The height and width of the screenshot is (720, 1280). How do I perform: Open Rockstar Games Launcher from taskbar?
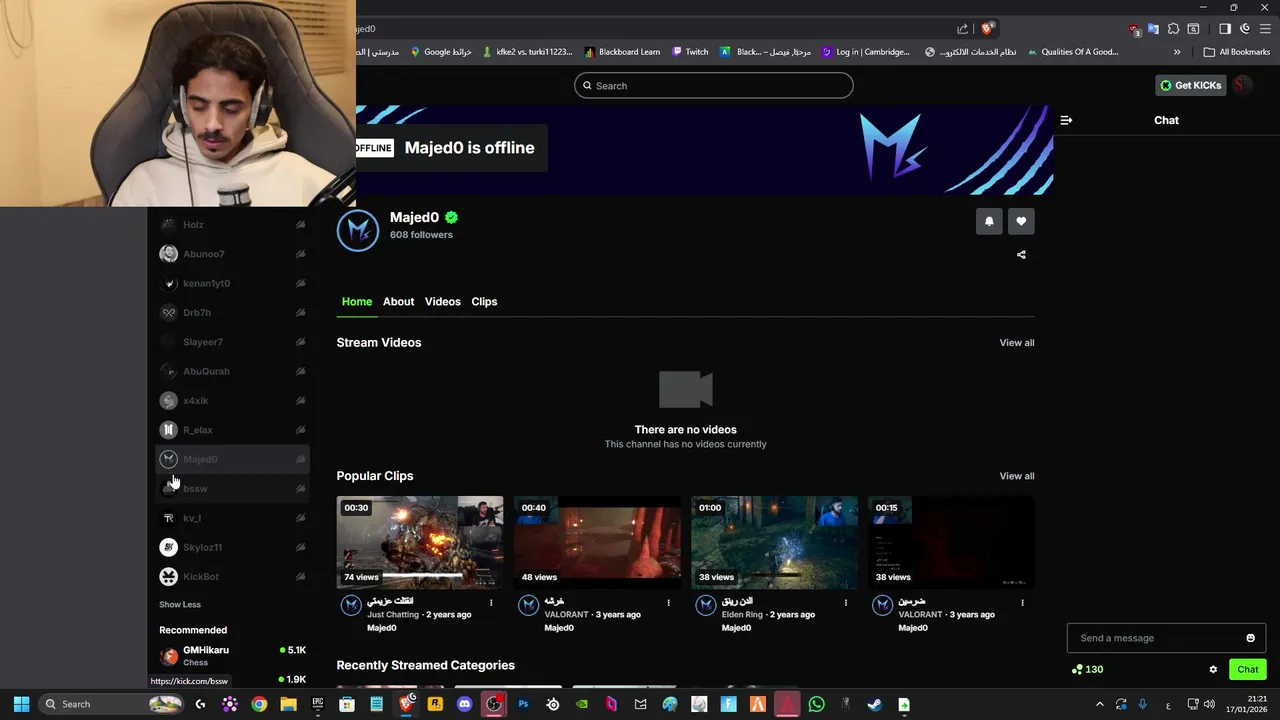[435, 704]
